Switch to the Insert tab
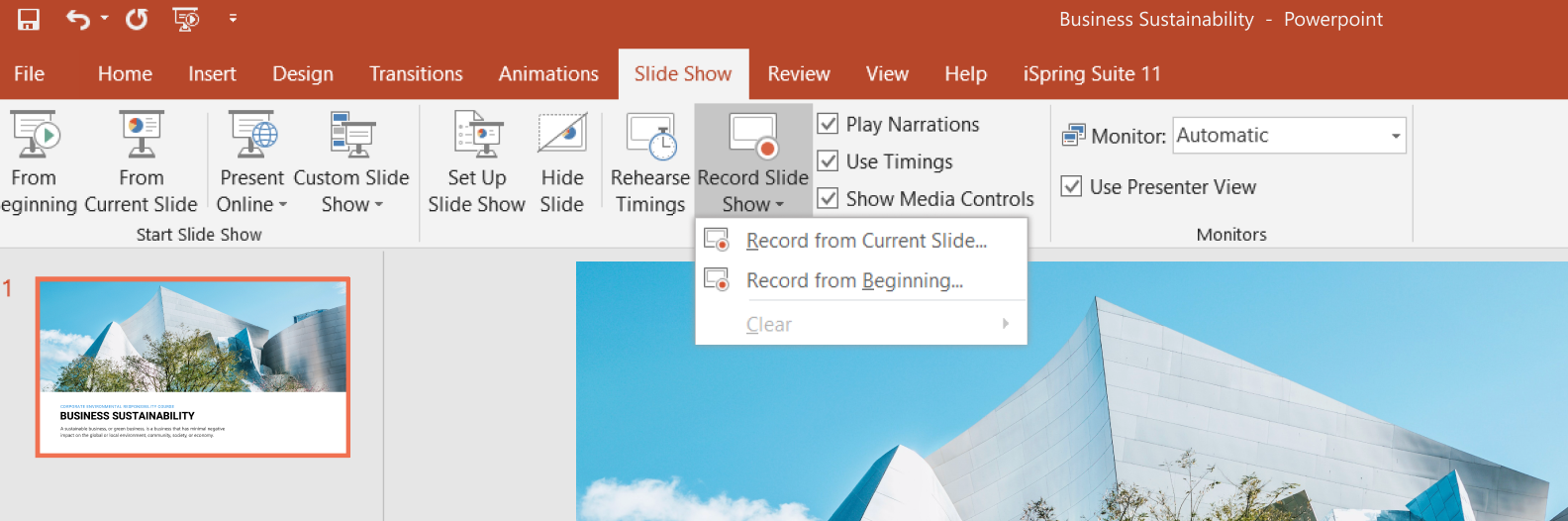This screenshot has width=1568, height=521. (x=212, y=74)
